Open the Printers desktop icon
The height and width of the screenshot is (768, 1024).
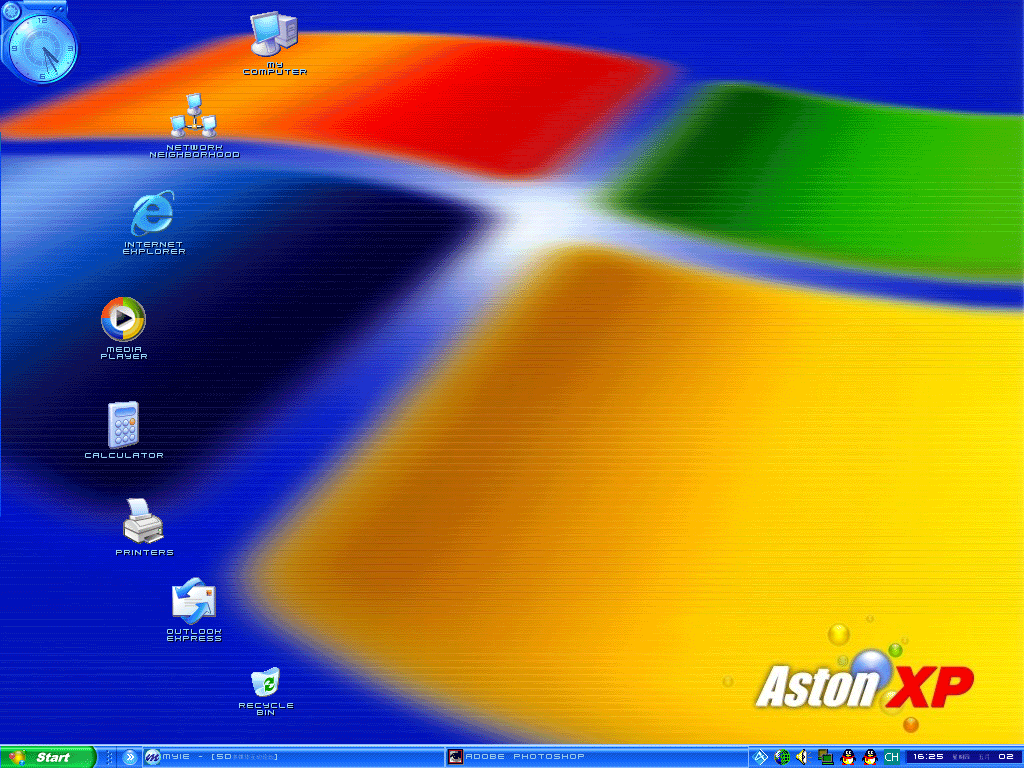pos(143,521)
